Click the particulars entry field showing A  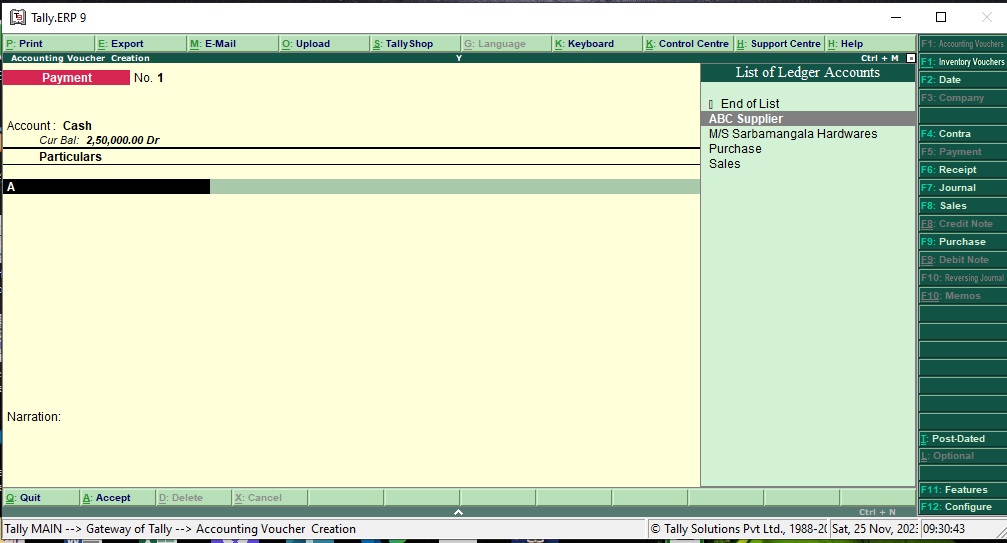pyautogui.click(x=107, y=187)
